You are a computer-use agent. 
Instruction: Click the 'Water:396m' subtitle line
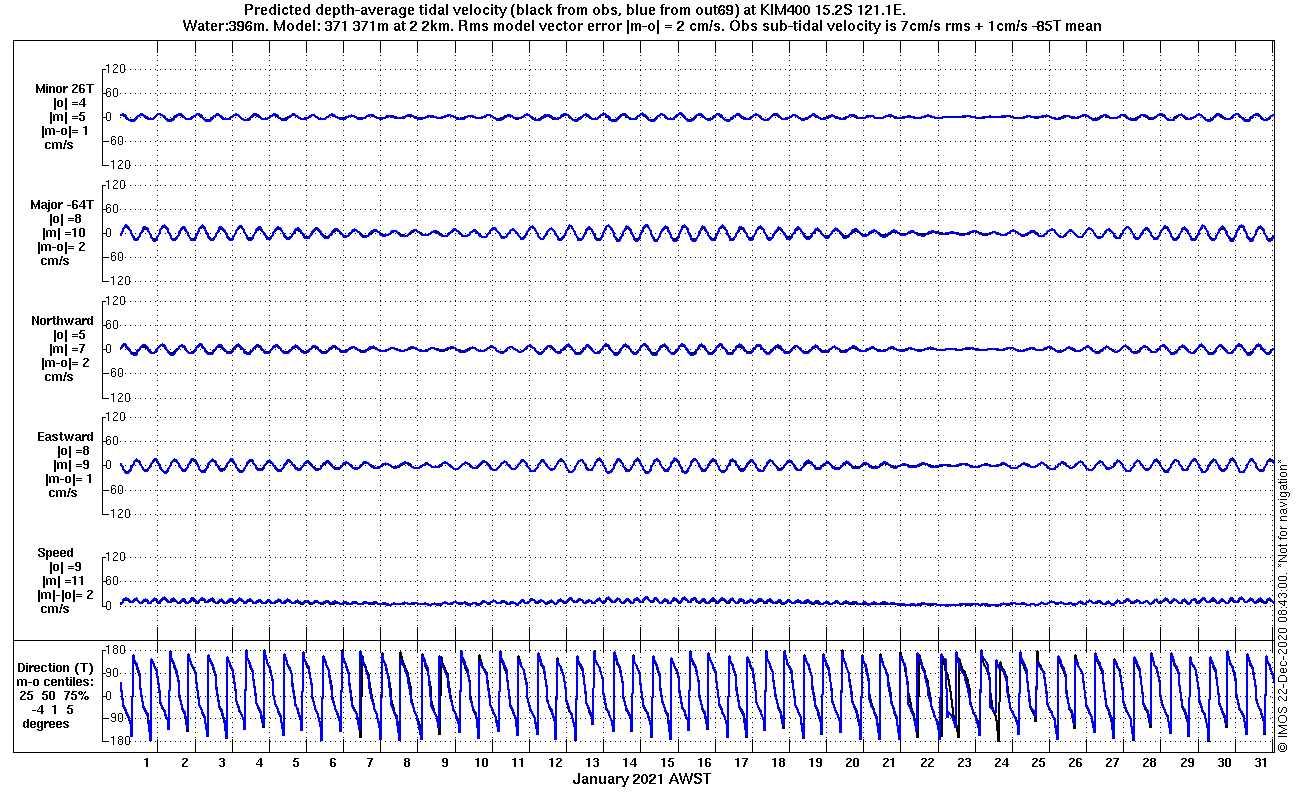(x=643, y=26)
